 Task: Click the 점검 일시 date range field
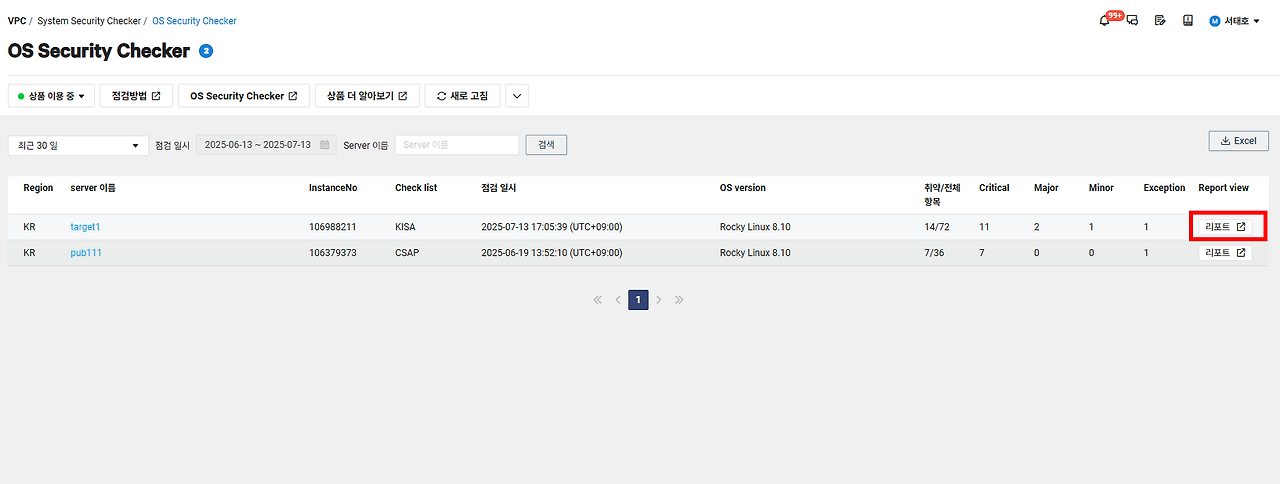click(x=266, y=145)
